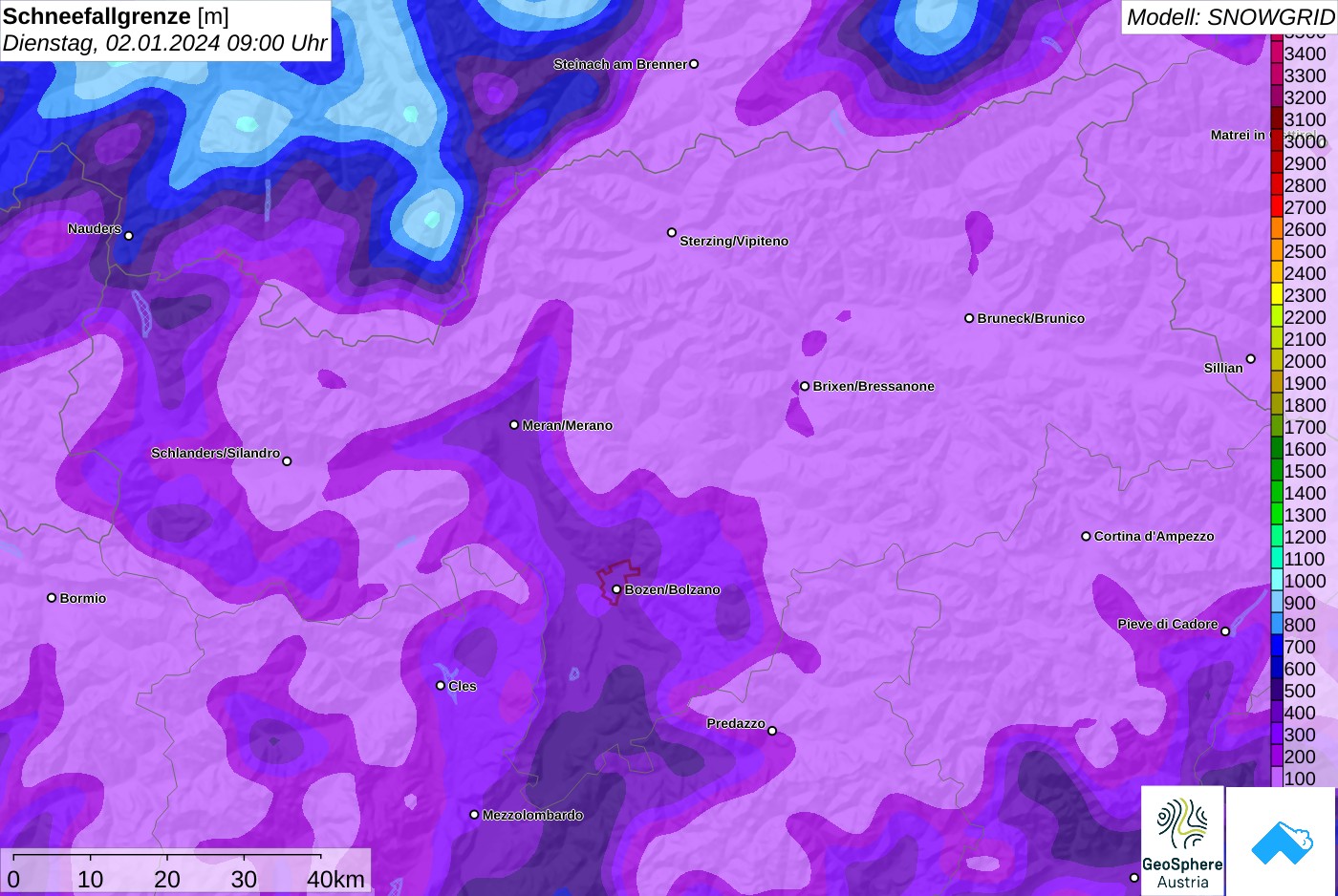This screenshot has height=896, width=1338.
Task: Select legend value "800"
Action: point(1300,625)
